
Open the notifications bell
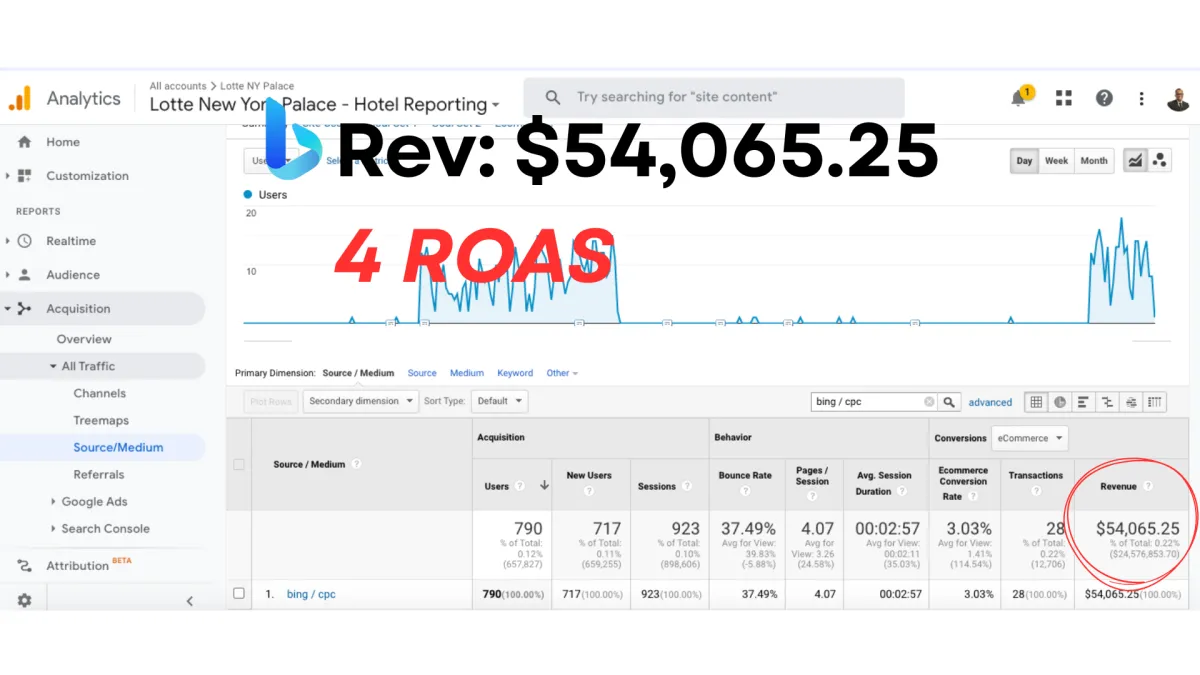[1019, 98]
